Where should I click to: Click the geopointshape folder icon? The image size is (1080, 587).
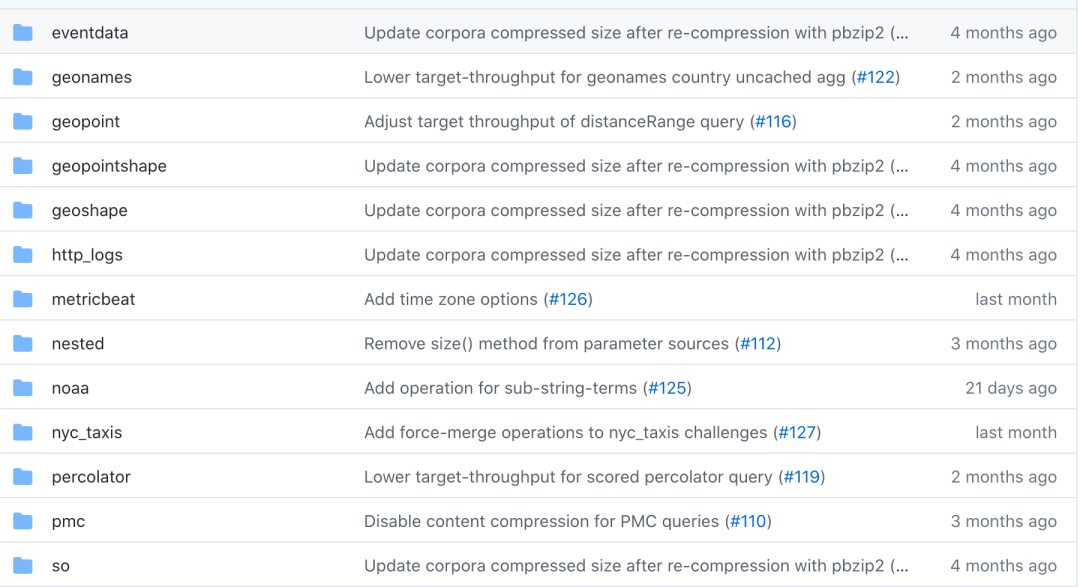pos(23,166)
